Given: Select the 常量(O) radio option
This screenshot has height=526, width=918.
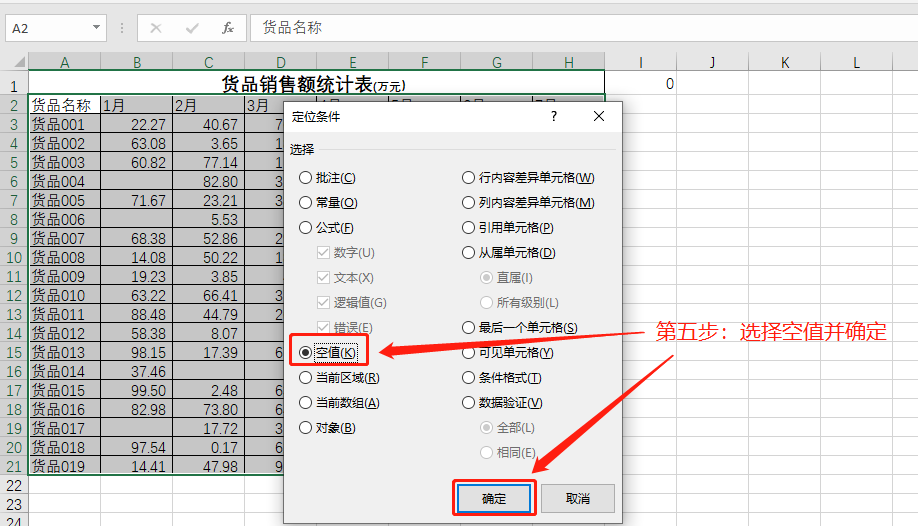Looking at the screenshot, I should 328,203.
